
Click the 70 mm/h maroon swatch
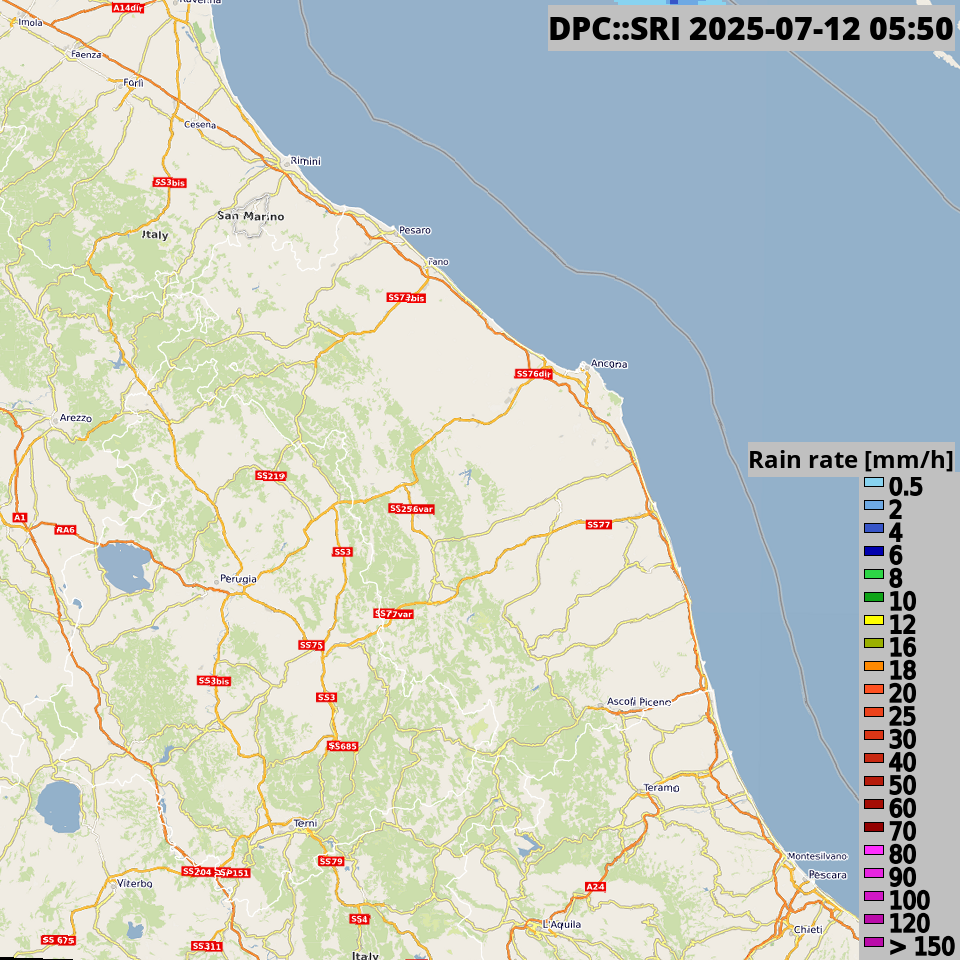pyautogui.click(x=874, y=827)
